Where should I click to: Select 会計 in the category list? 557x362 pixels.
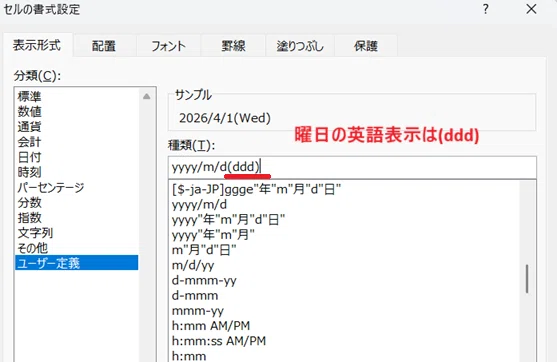77,142
